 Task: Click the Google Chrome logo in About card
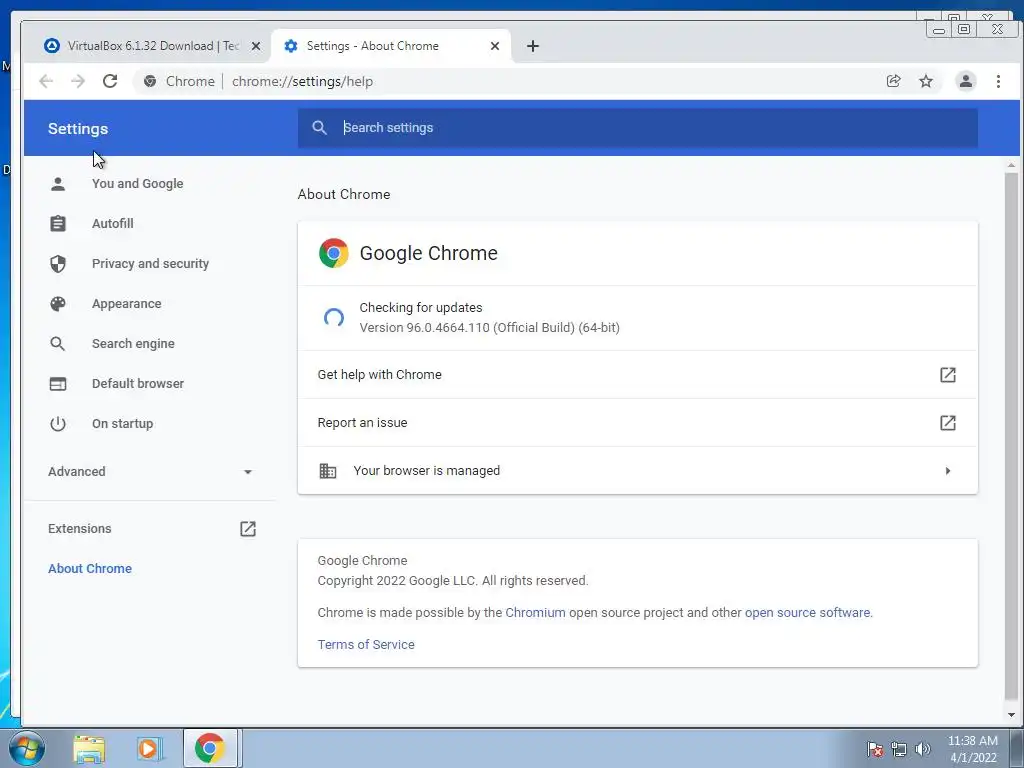[334, 253]
